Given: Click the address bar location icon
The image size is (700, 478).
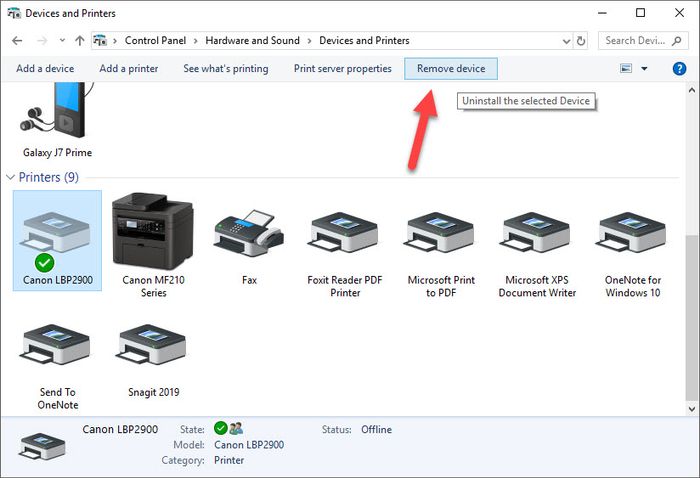Looking at the screenshot, I should click(100, 41).
